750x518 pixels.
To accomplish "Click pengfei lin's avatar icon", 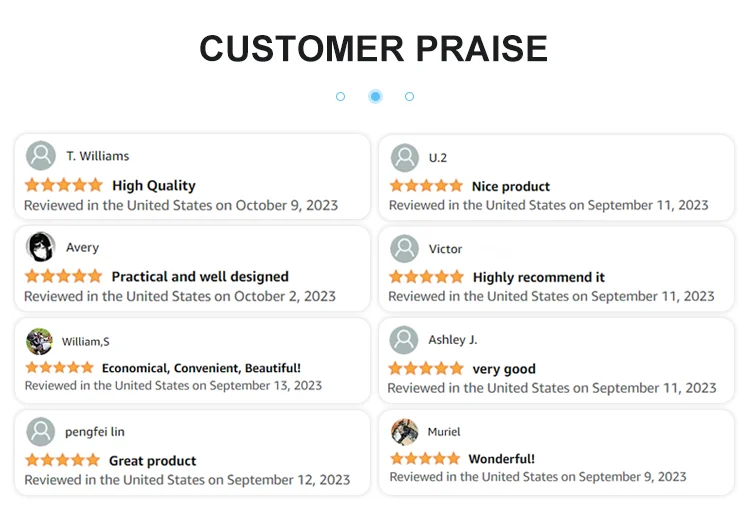I will [41, 432].
